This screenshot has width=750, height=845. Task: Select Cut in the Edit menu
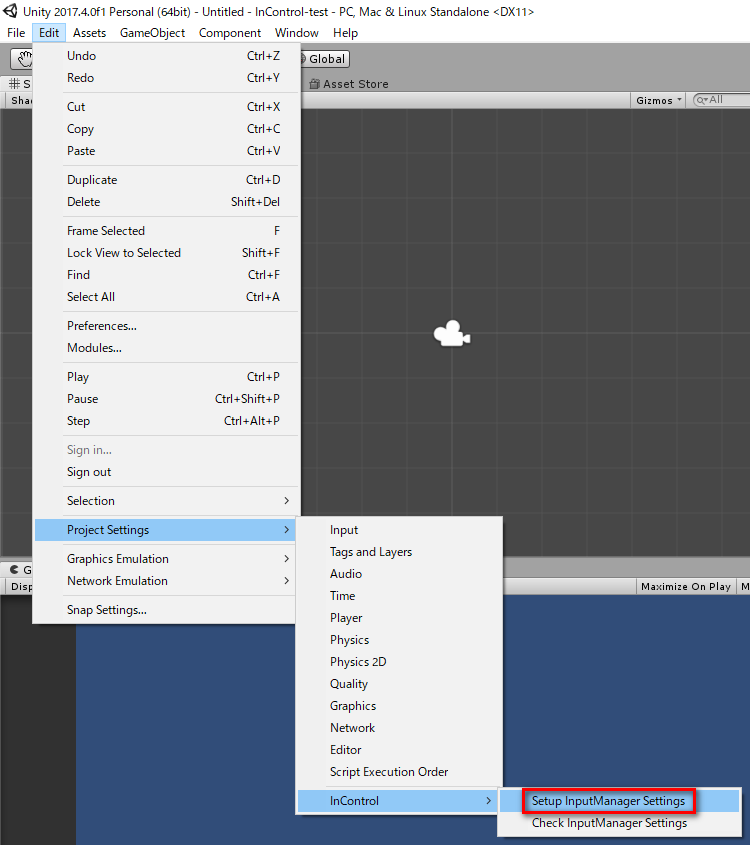coord(165,107)
